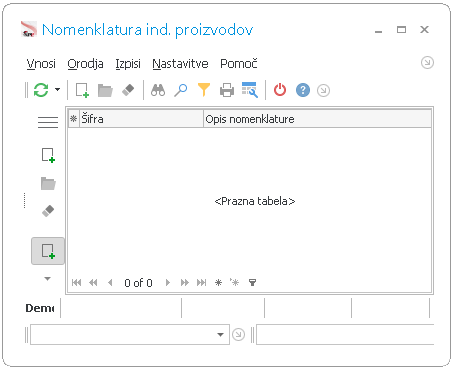This screenshot has width=453, height=369.
Task: Close the Nomenklatura ind. proizvodov window
Action: (424, 30)
